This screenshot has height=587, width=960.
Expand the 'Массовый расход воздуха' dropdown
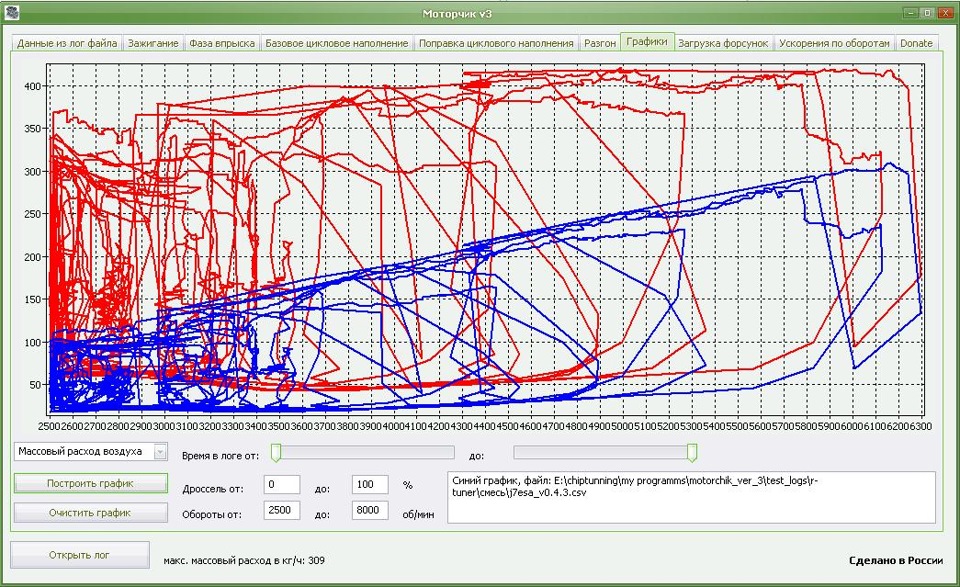point(160,452)
